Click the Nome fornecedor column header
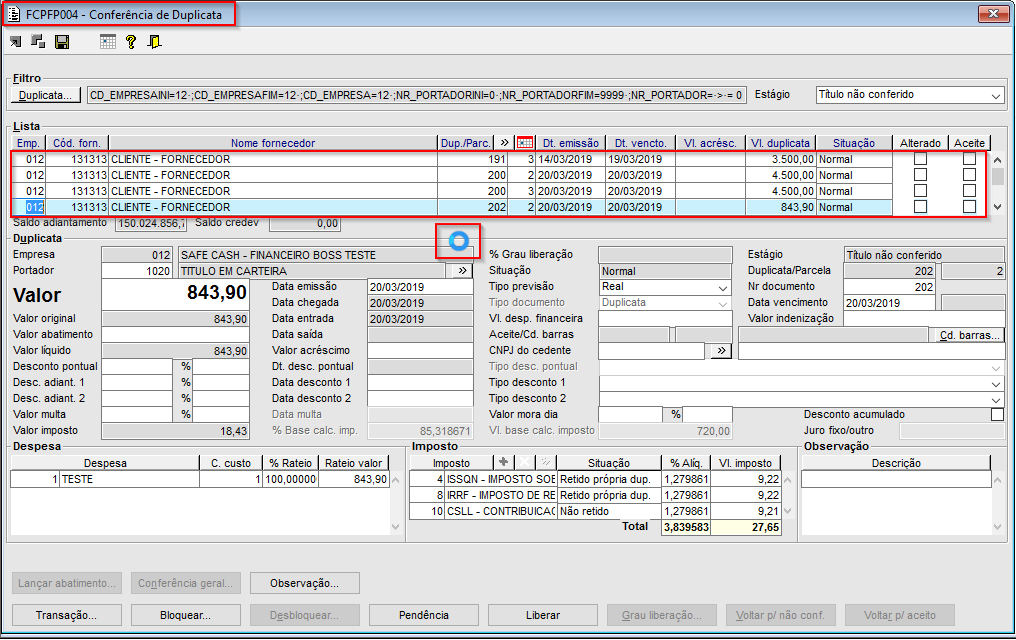This screenshot has height=640, width=1016. [273, 143]
